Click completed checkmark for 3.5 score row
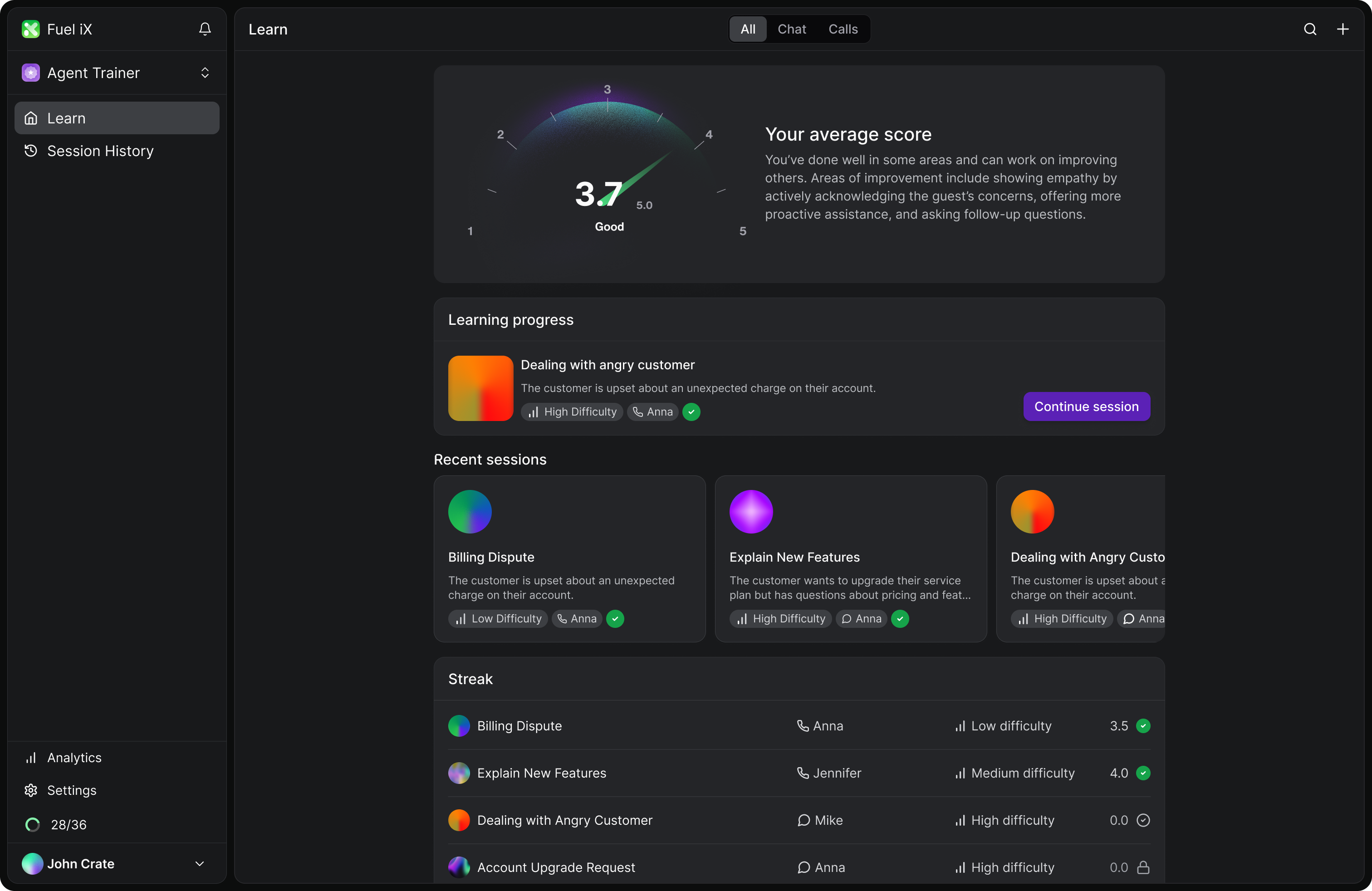The height and width of the screenshot is (891, 1372). pos(1143,725)
